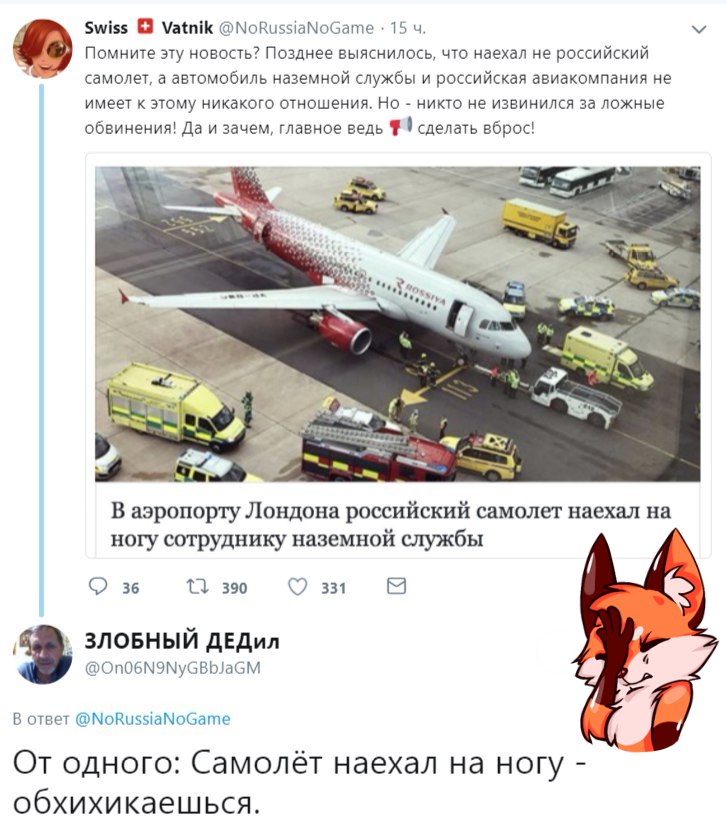Expand the tweet options chevron

[x=699, y=29]
